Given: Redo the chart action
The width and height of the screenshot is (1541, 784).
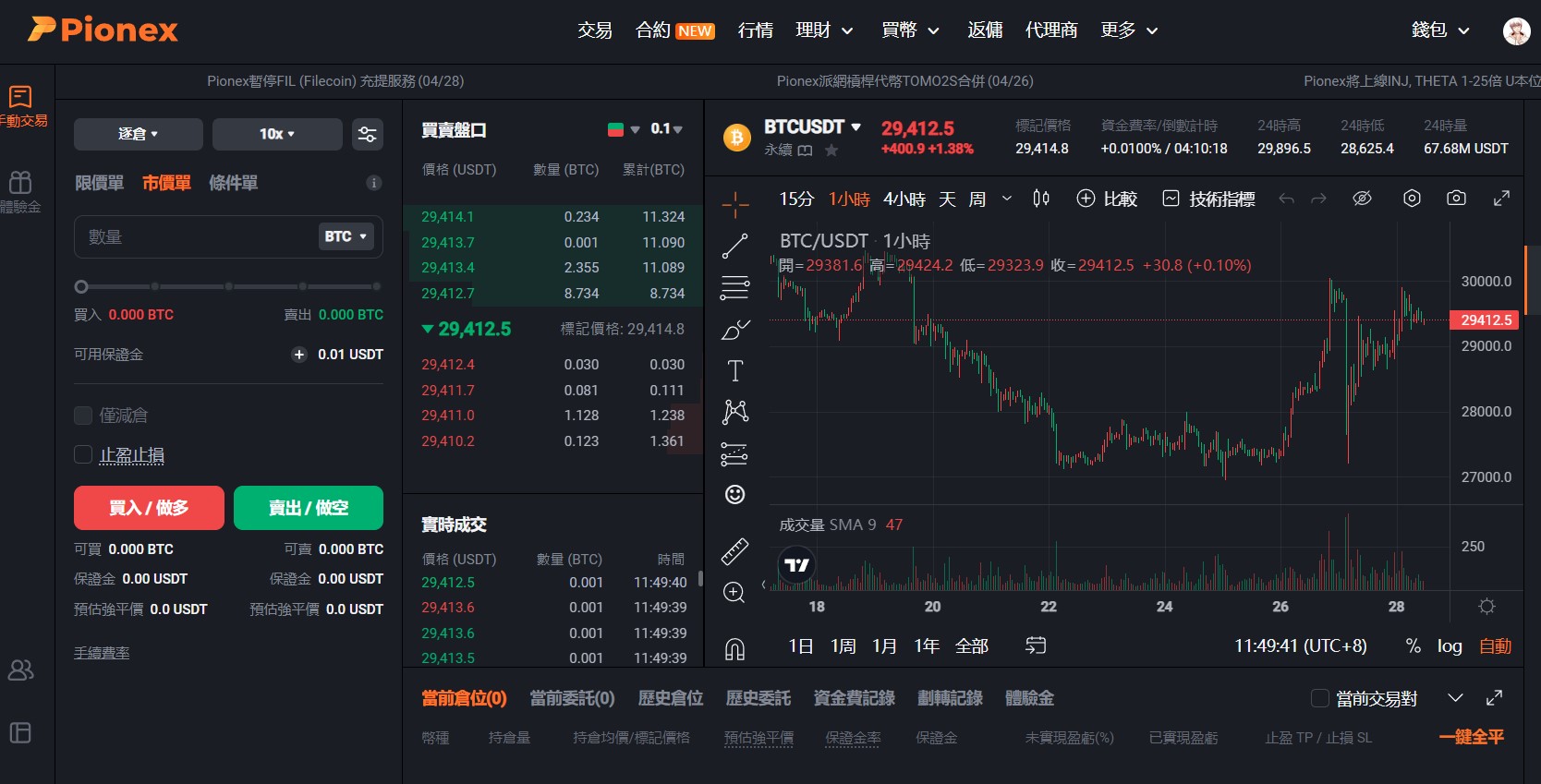Looking at the screenshot, I should [x=1318, y=199].
